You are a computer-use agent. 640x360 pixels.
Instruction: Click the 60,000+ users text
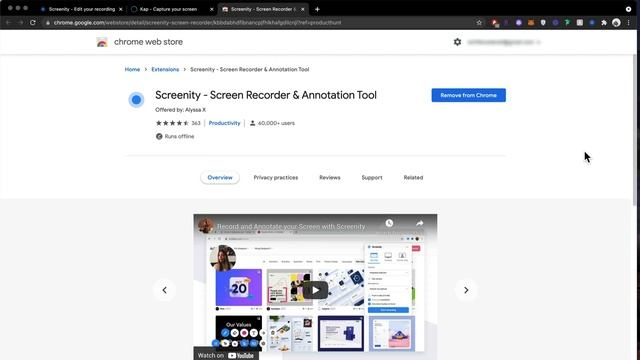click(x=276, y=123)
